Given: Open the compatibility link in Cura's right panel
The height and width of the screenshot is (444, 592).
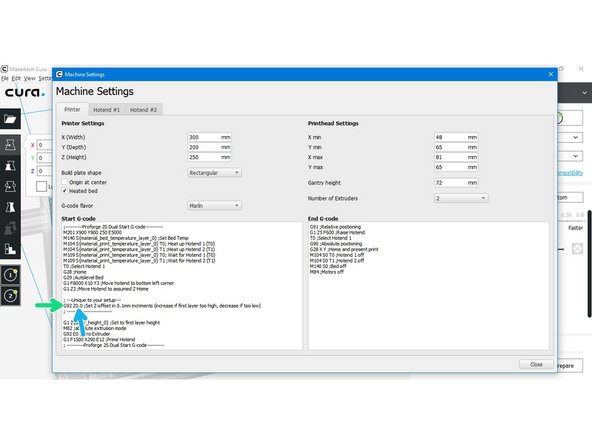Looking at the screenshot, I should 570,173.
